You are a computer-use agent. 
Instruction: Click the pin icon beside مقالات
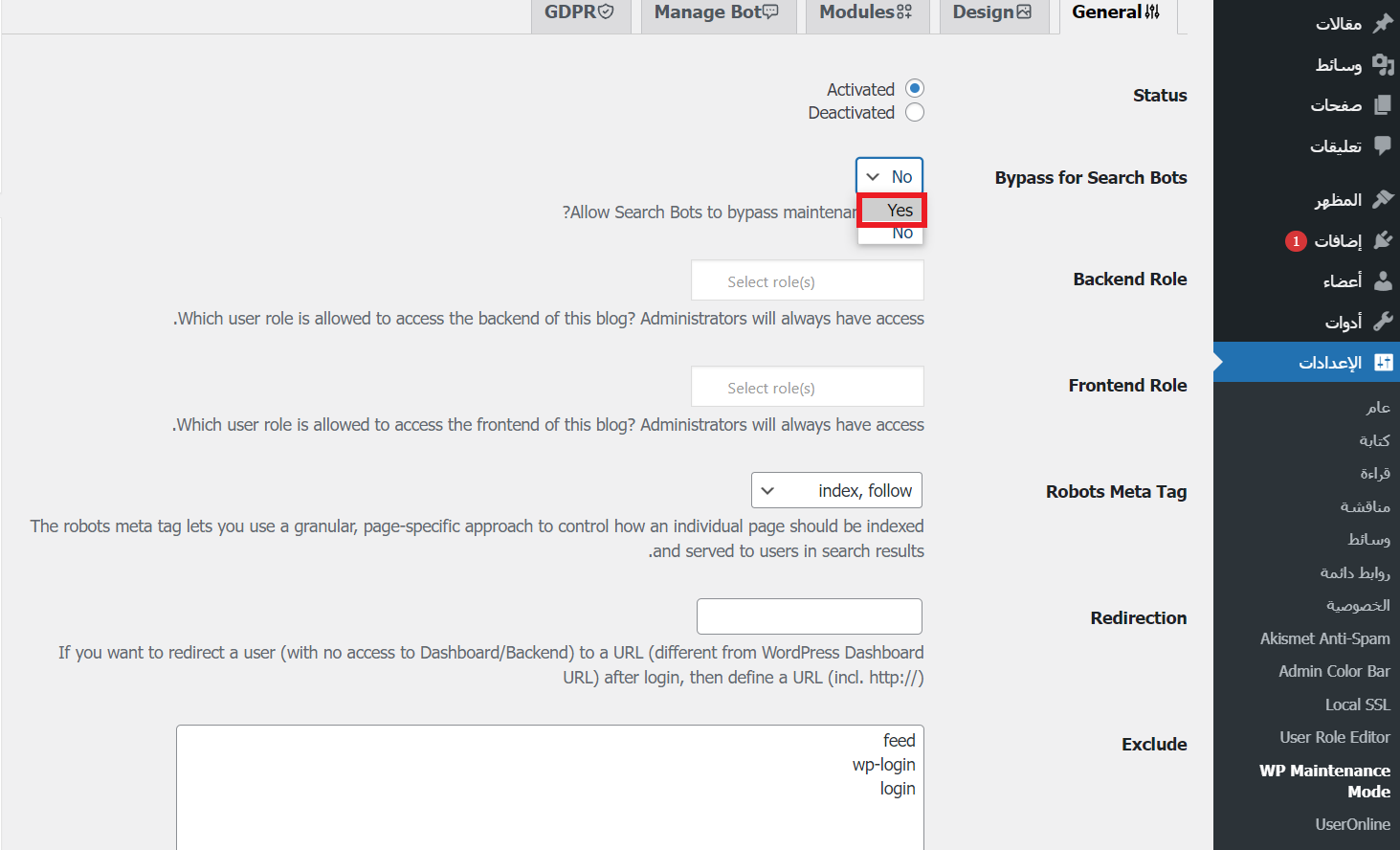pos(1383,23)
